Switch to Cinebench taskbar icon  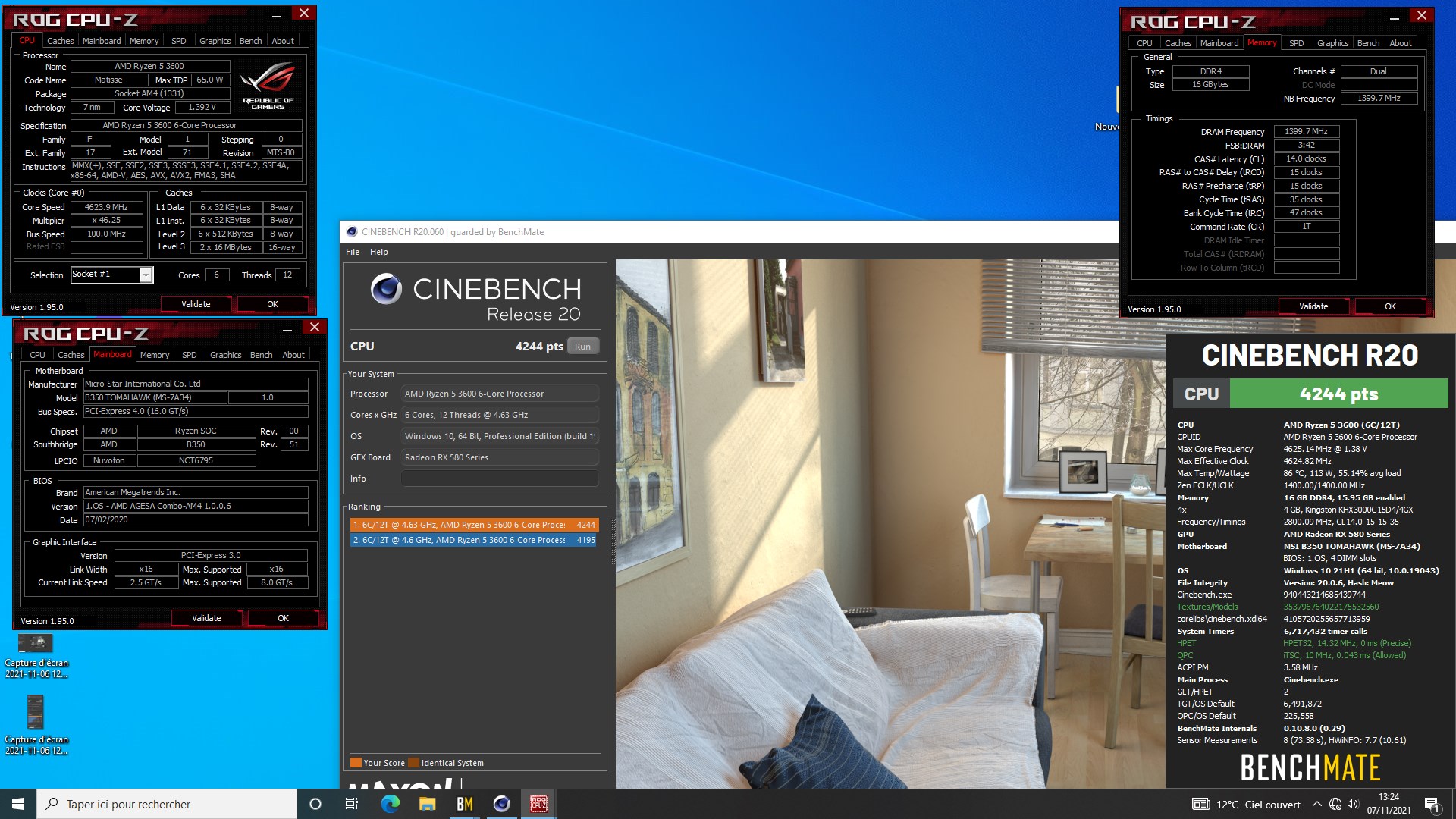[501, 804]
